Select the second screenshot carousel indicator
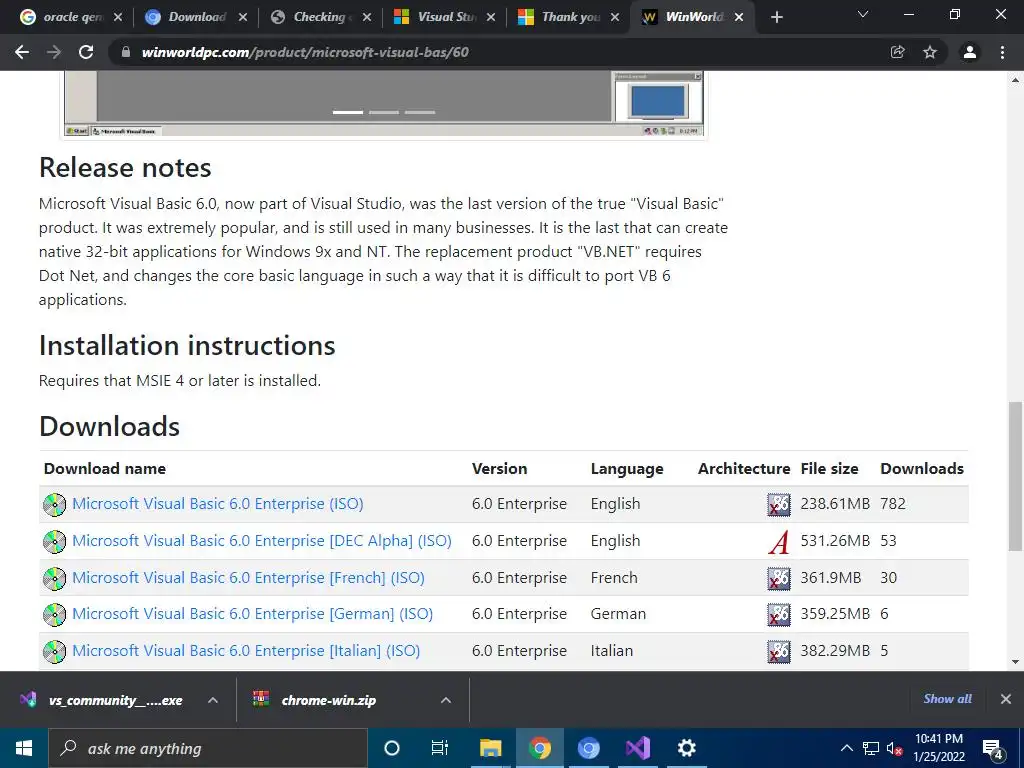 [384, 112]
